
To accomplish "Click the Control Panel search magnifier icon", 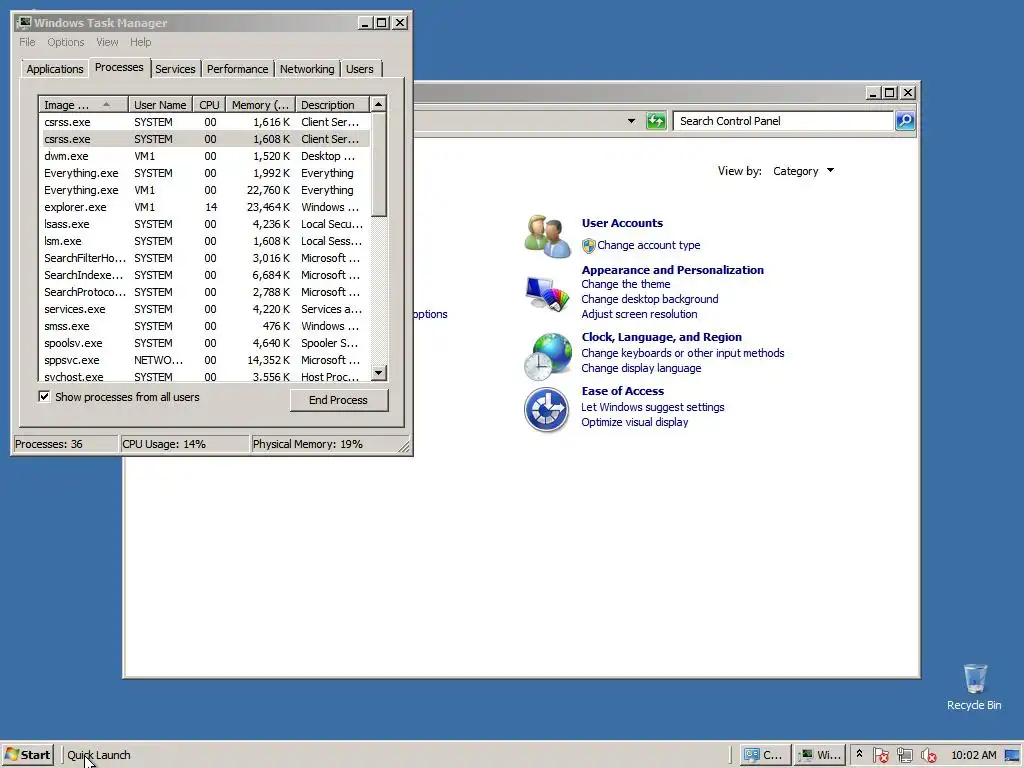I will pyautogui.click(x=904, y=121).
